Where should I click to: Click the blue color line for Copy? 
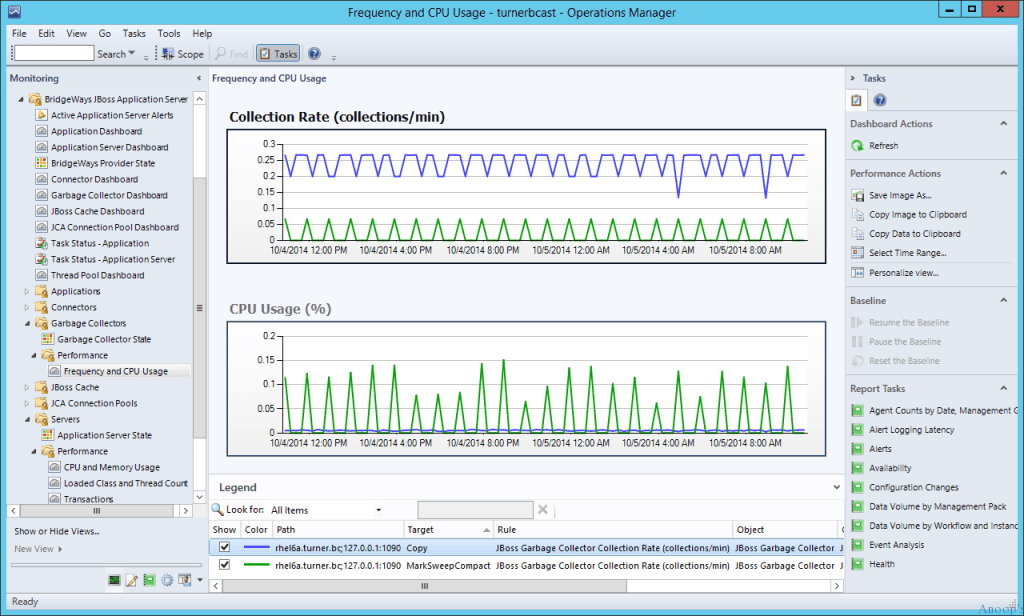256,547
